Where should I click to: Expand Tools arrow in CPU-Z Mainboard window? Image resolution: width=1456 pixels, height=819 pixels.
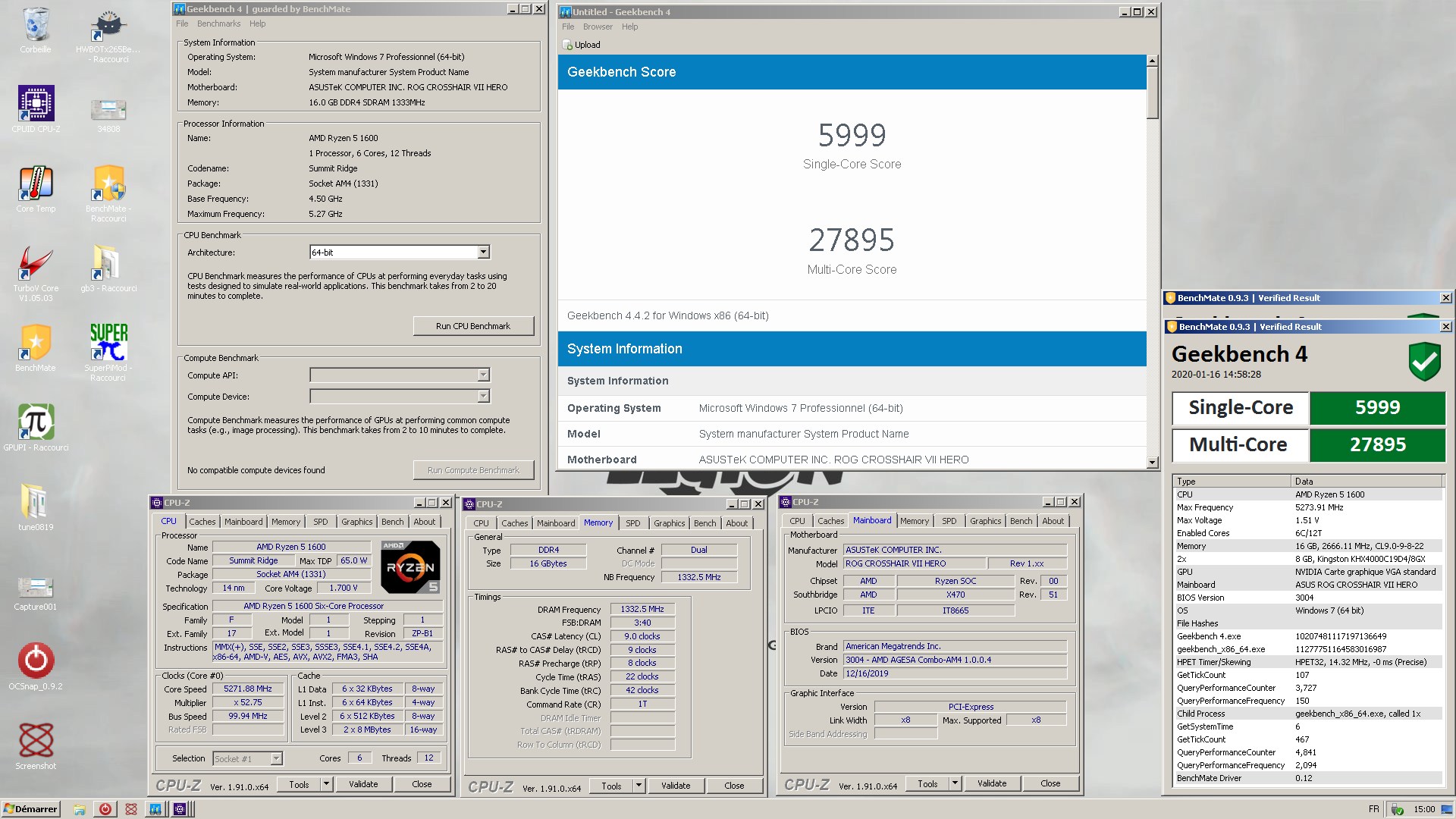[955, 783]
